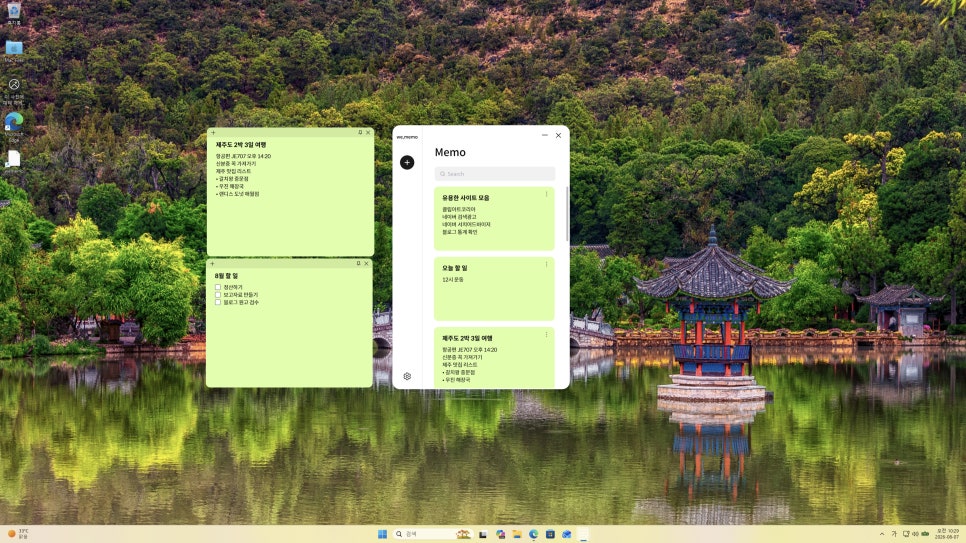The image size is (966, 543).
Task: Open the 오늘 할 일 memo card
Action: tap(494, 289)
